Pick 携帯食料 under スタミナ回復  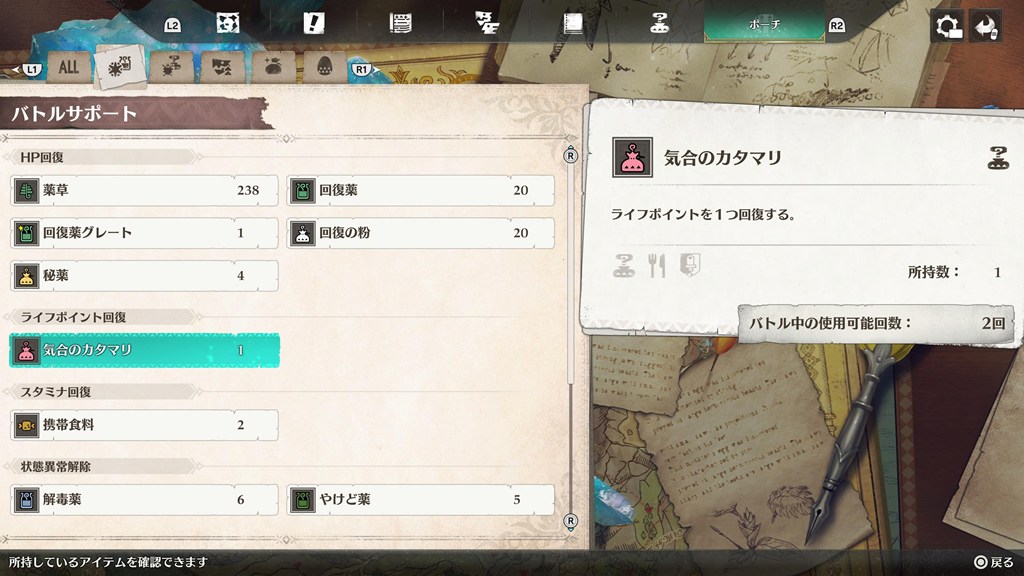(144, 425)
